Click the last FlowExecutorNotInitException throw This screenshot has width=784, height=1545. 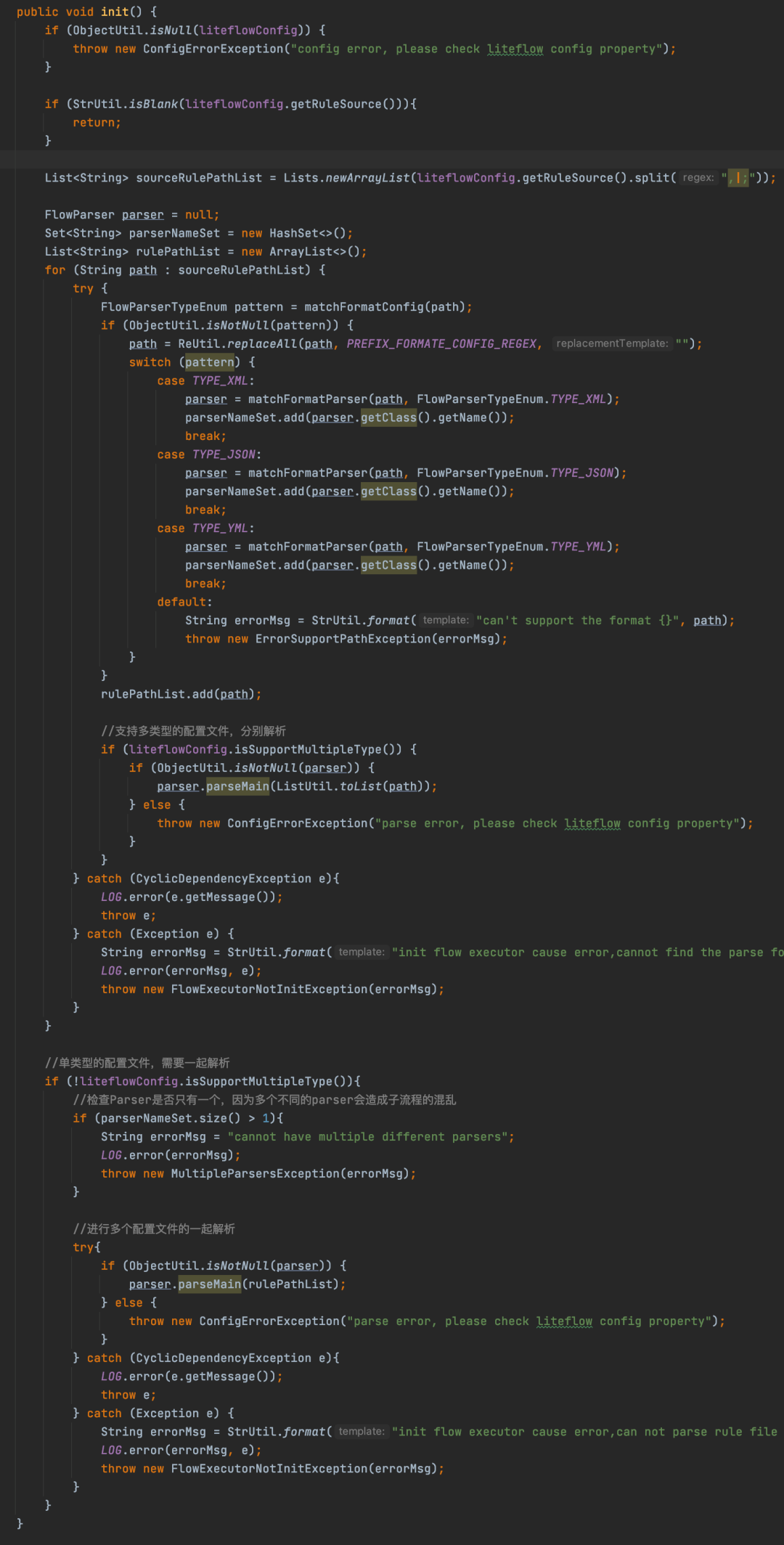[272, 1468]
